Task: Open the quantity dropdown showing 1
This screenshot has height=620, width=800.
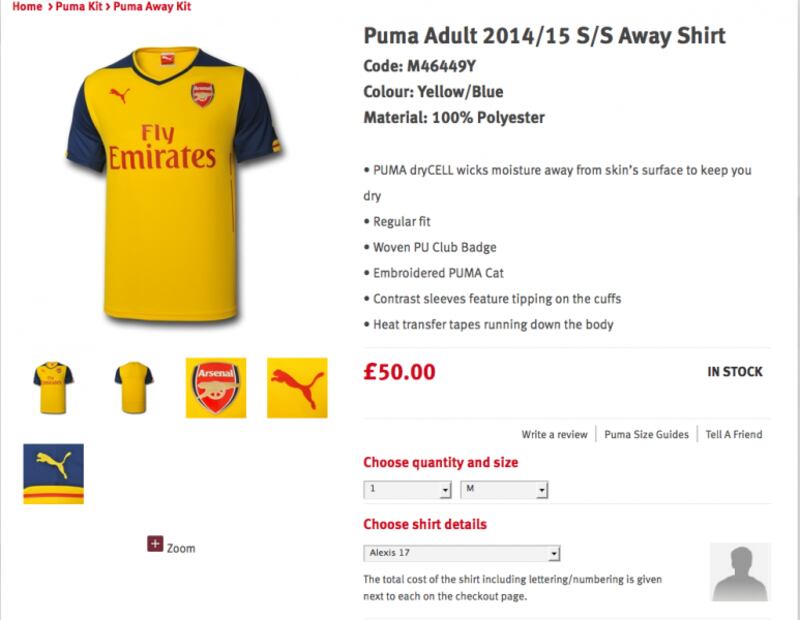Action: click(407, 489)
